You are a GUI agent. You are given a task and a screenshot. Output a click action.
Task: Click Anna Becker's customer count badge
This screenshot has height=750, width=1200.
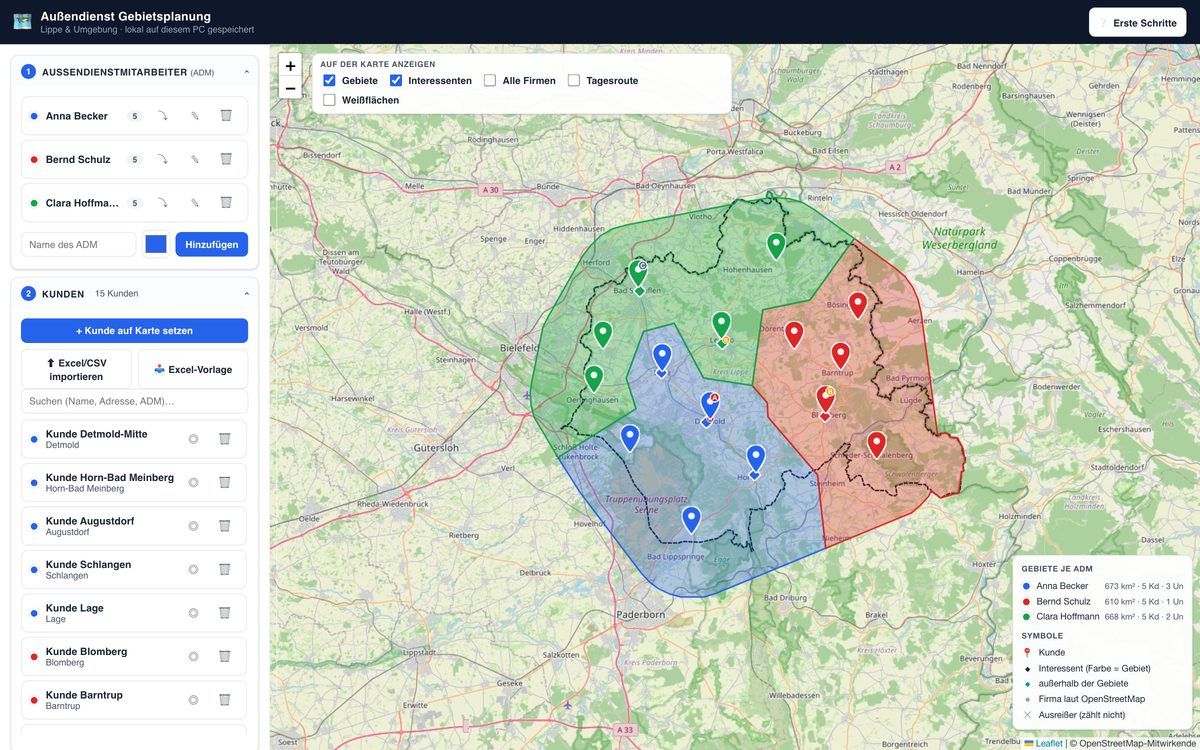coord(135,116)
